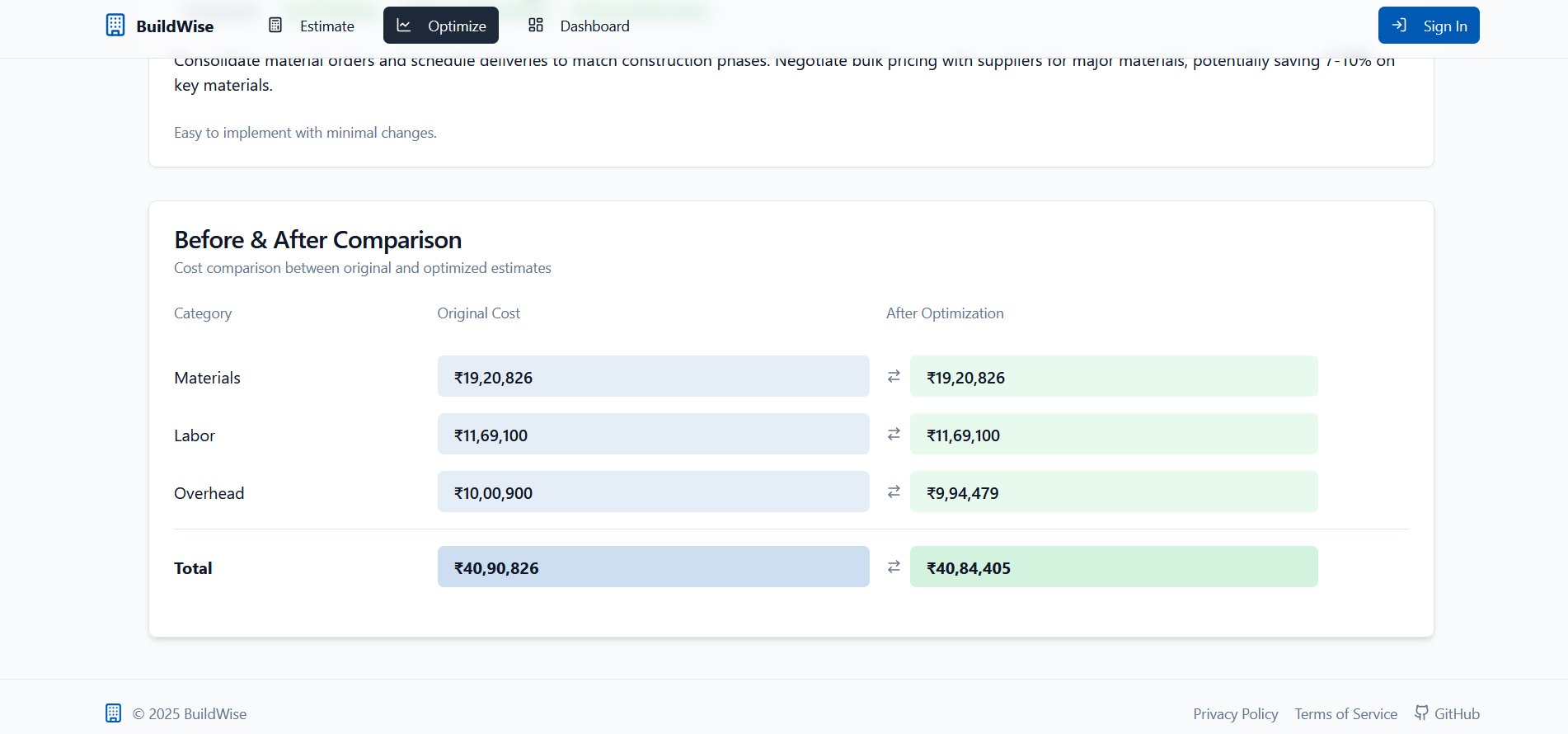
Task: Click the Sign In arrow icon
Action: [x=1399, y=26]
